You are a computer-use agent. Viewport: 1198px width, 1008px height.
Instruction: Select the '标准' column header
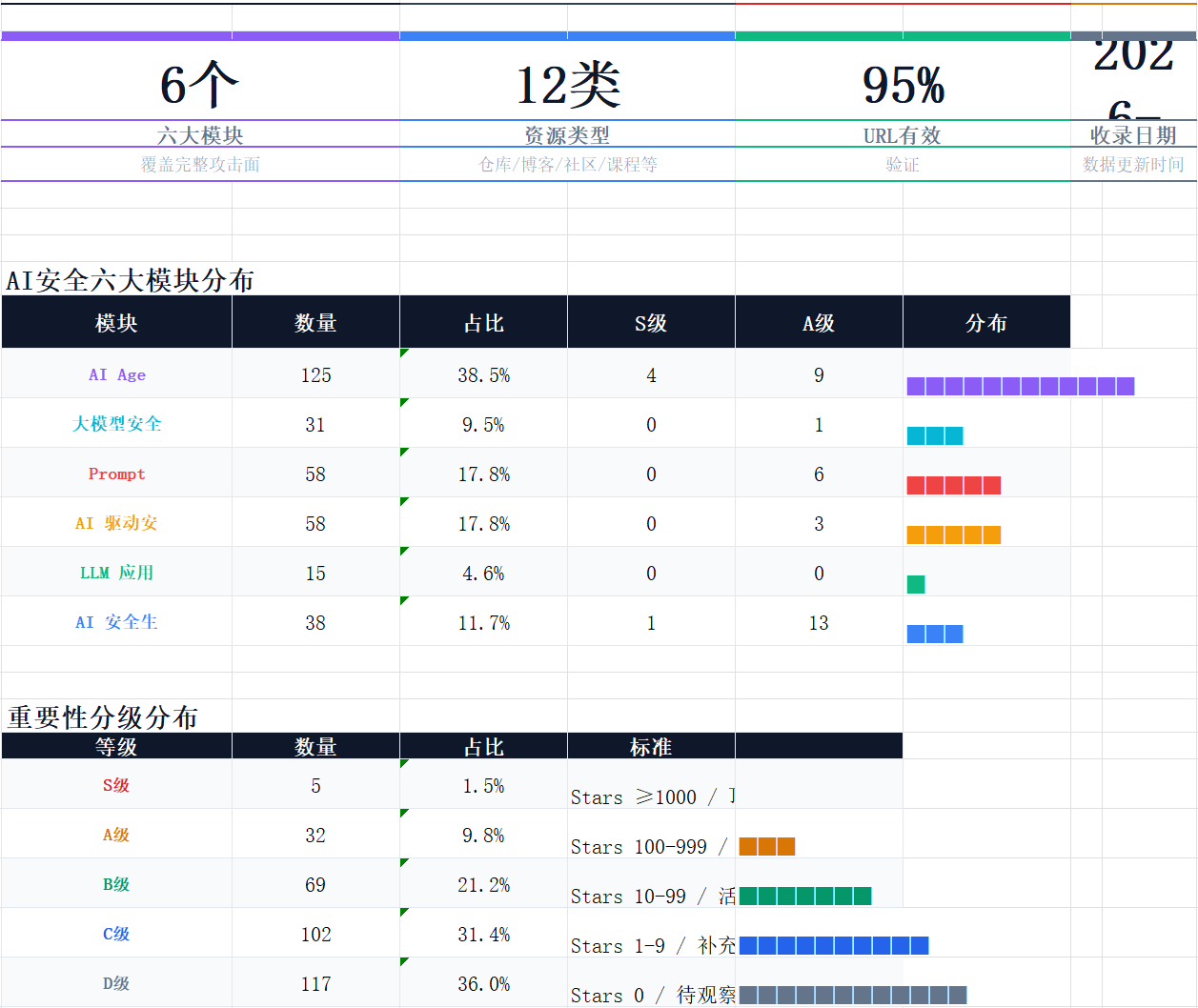click(x=651, y=746)
